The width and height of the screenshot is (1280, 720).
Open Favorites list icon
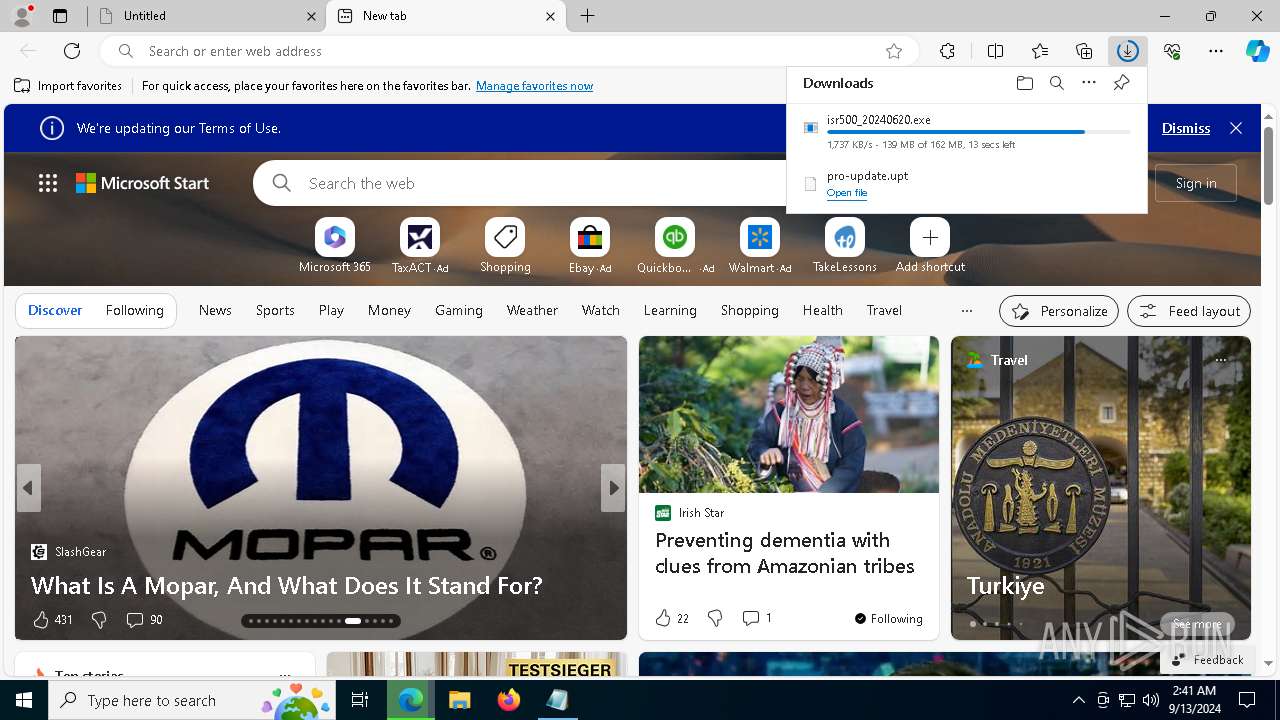click(1040, 51)
